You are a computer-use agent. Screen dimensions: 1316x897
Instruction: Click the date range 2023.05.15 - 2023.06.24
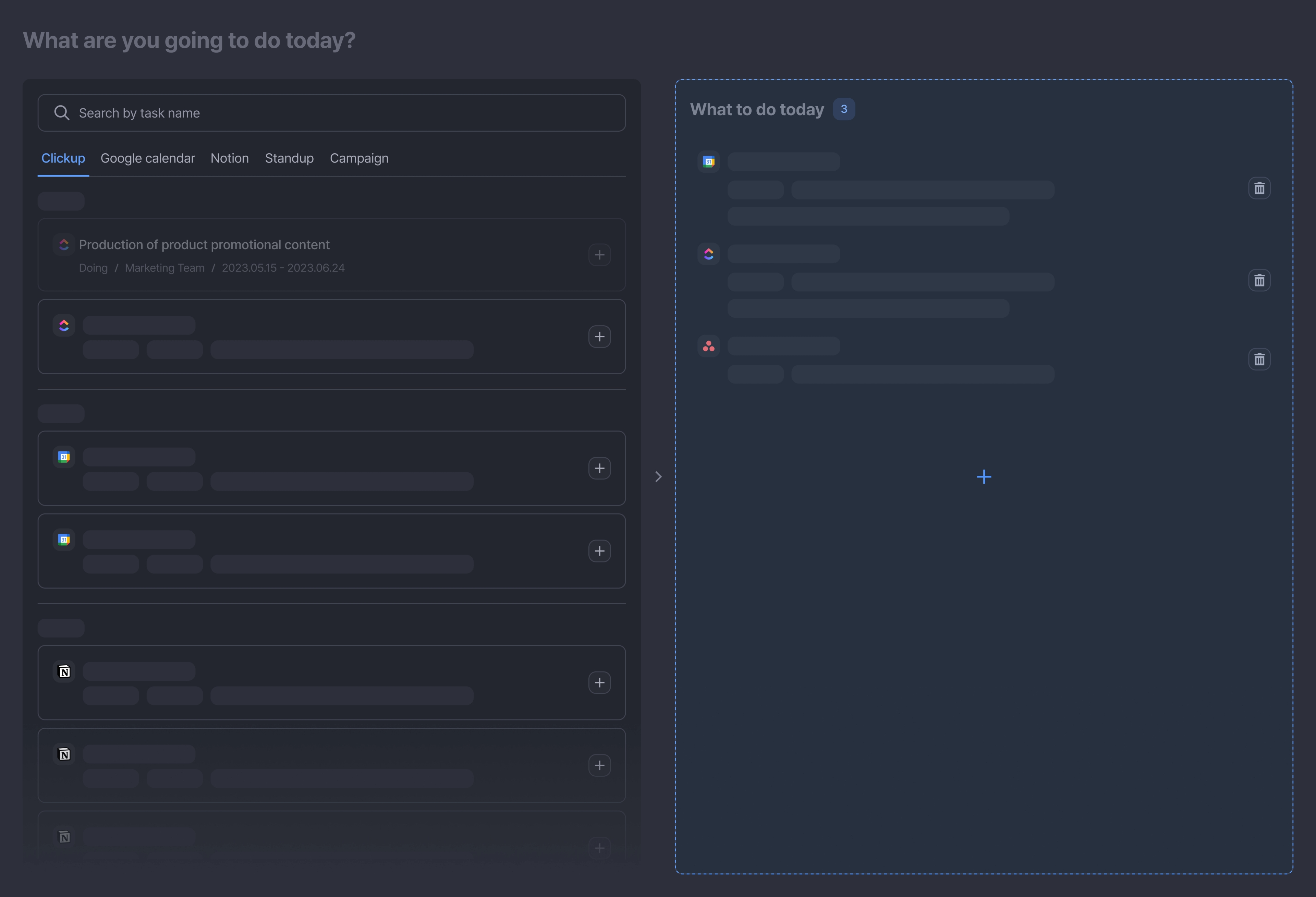pyautogui.click(x=283, y=268)
